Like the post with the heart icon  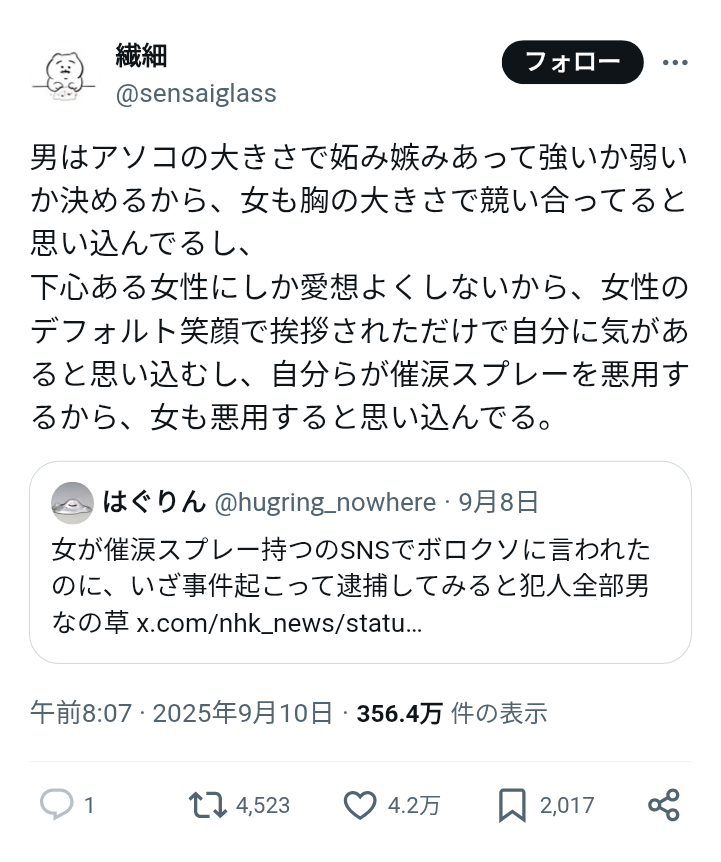[x=358, y=805]
